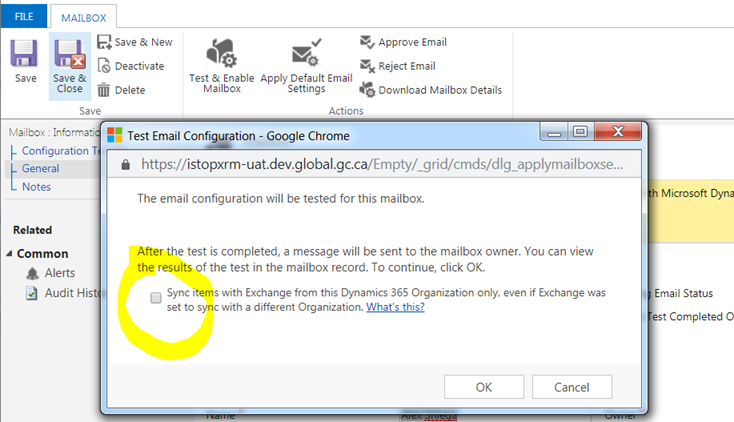Download Mailbox Details from ribbon
The height and width of the screenshot is (422, 734).
coord(430,90)
